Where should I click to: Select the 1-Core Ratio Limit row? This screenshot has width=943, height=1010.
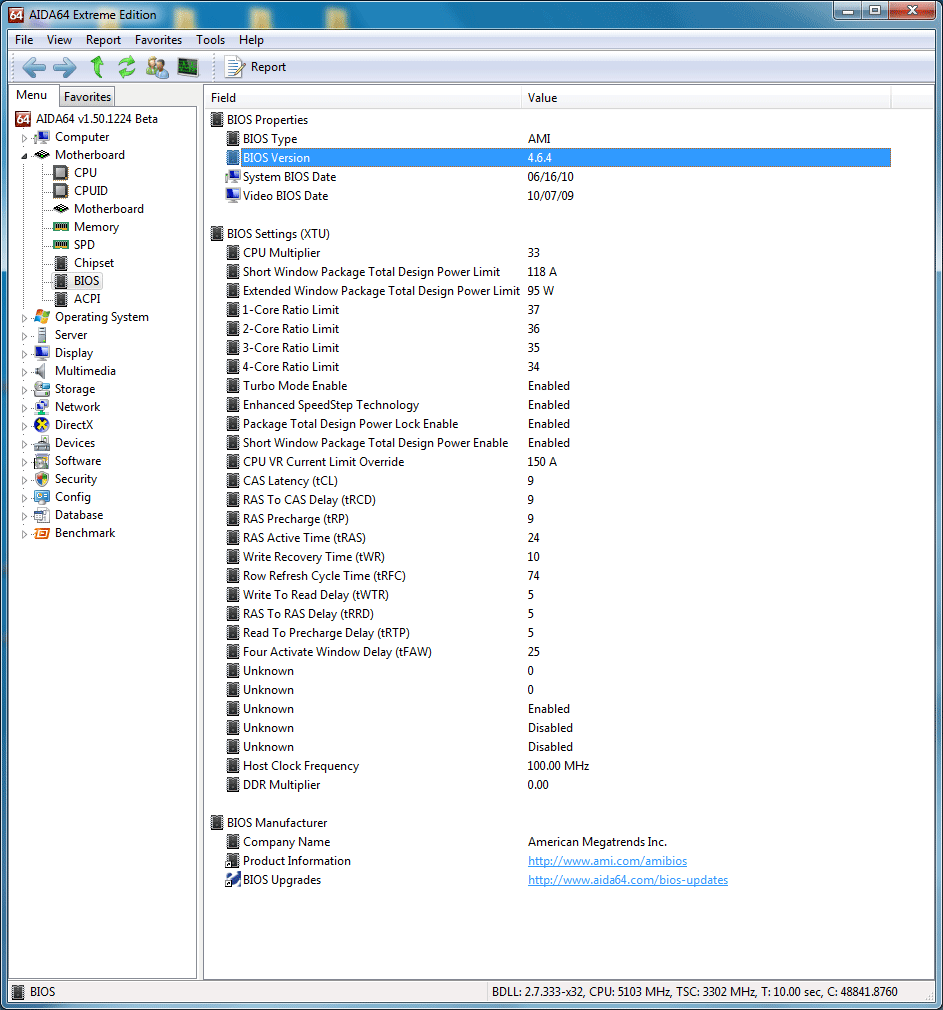tap(558, 310)
